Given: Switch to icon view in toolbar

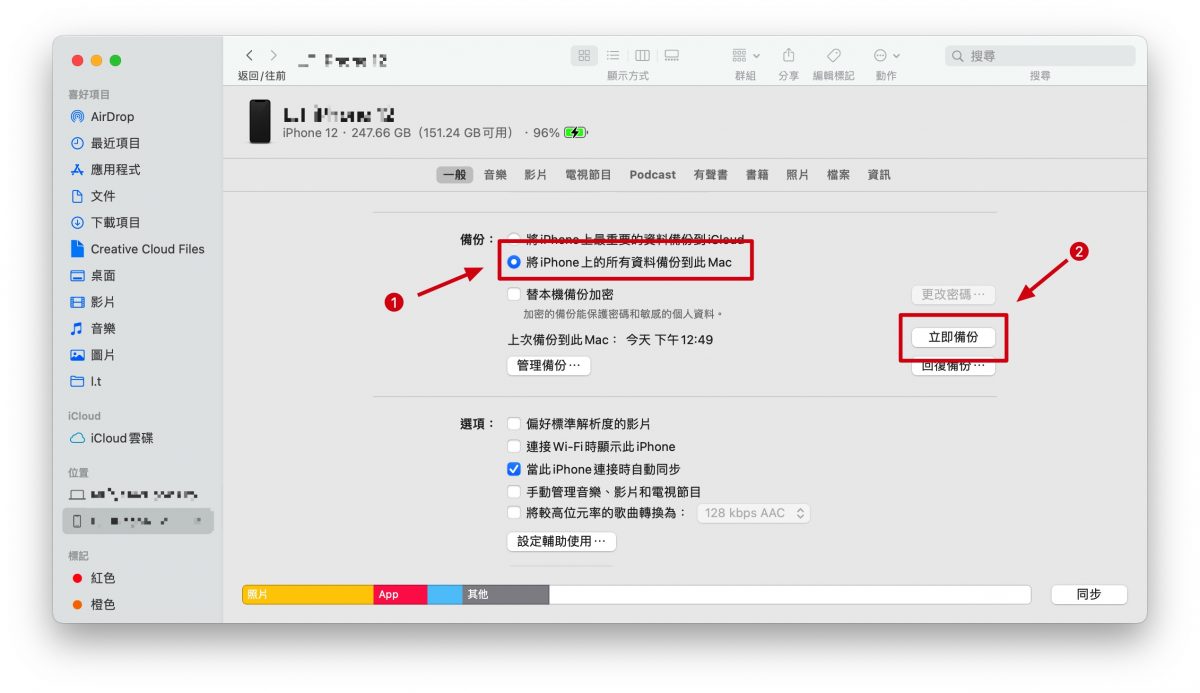Looking at the screenshot, I should click(x=584, y=56).
